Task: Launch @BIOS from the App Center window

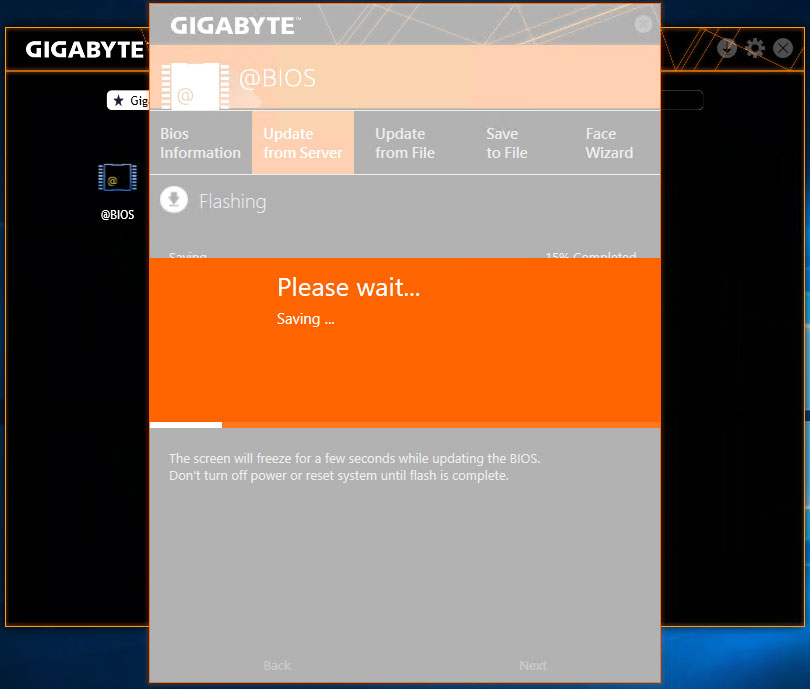Action: (118, 191)
